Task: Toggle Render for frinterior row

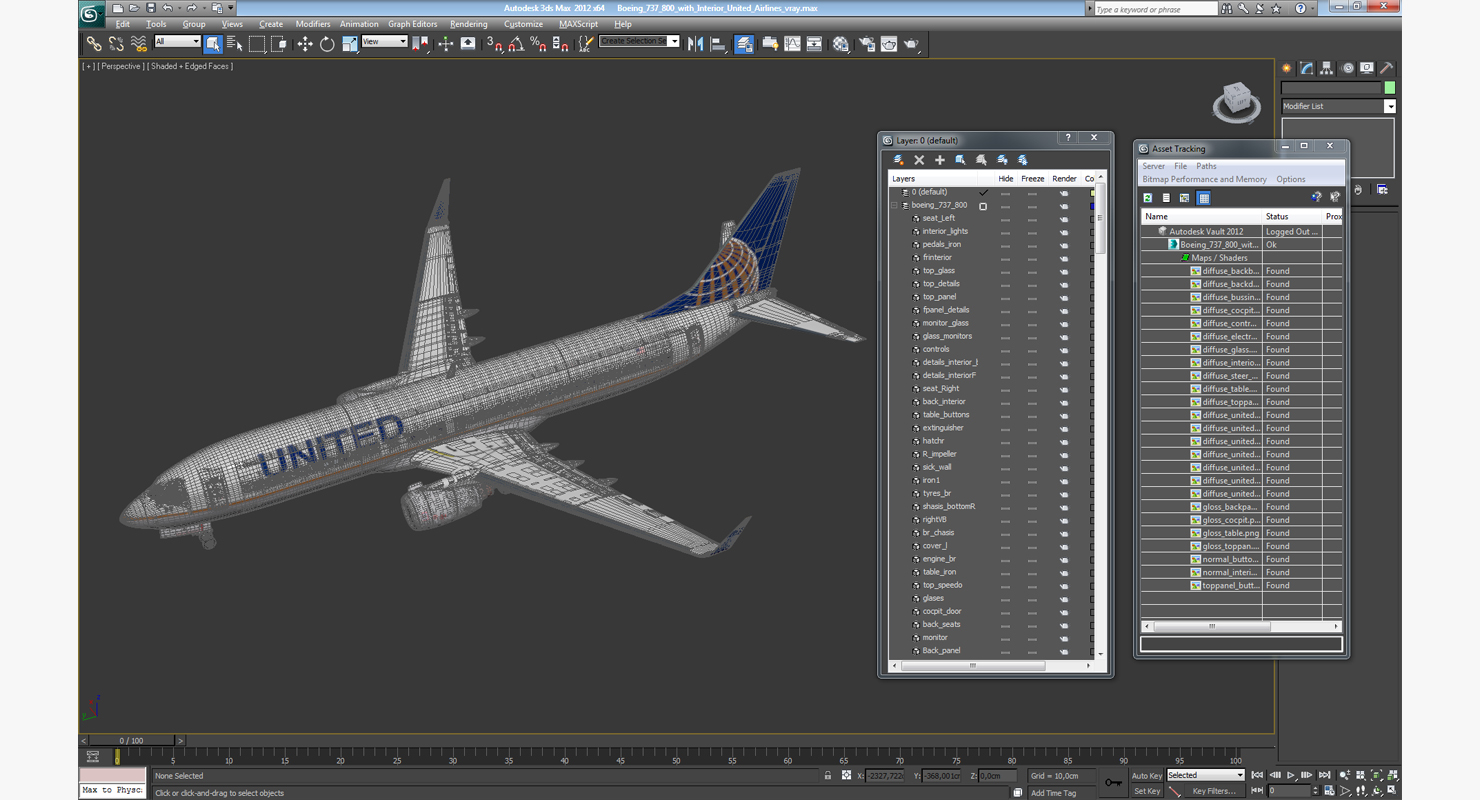Action: (1064, 258)
